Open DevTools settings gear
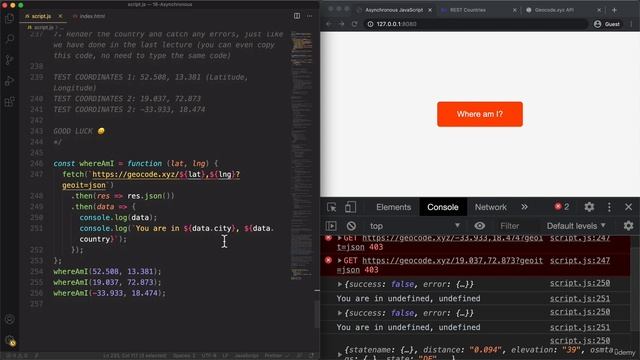The width and height of the screenshot is (640, 360). pyautogui.click(x=589, y=207)
